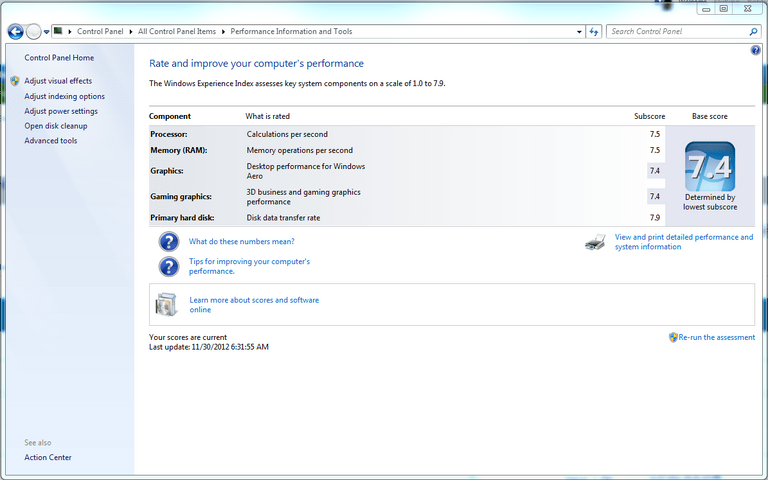
Task: Select the Primary hard disk row label
Action: click(182, 217)
